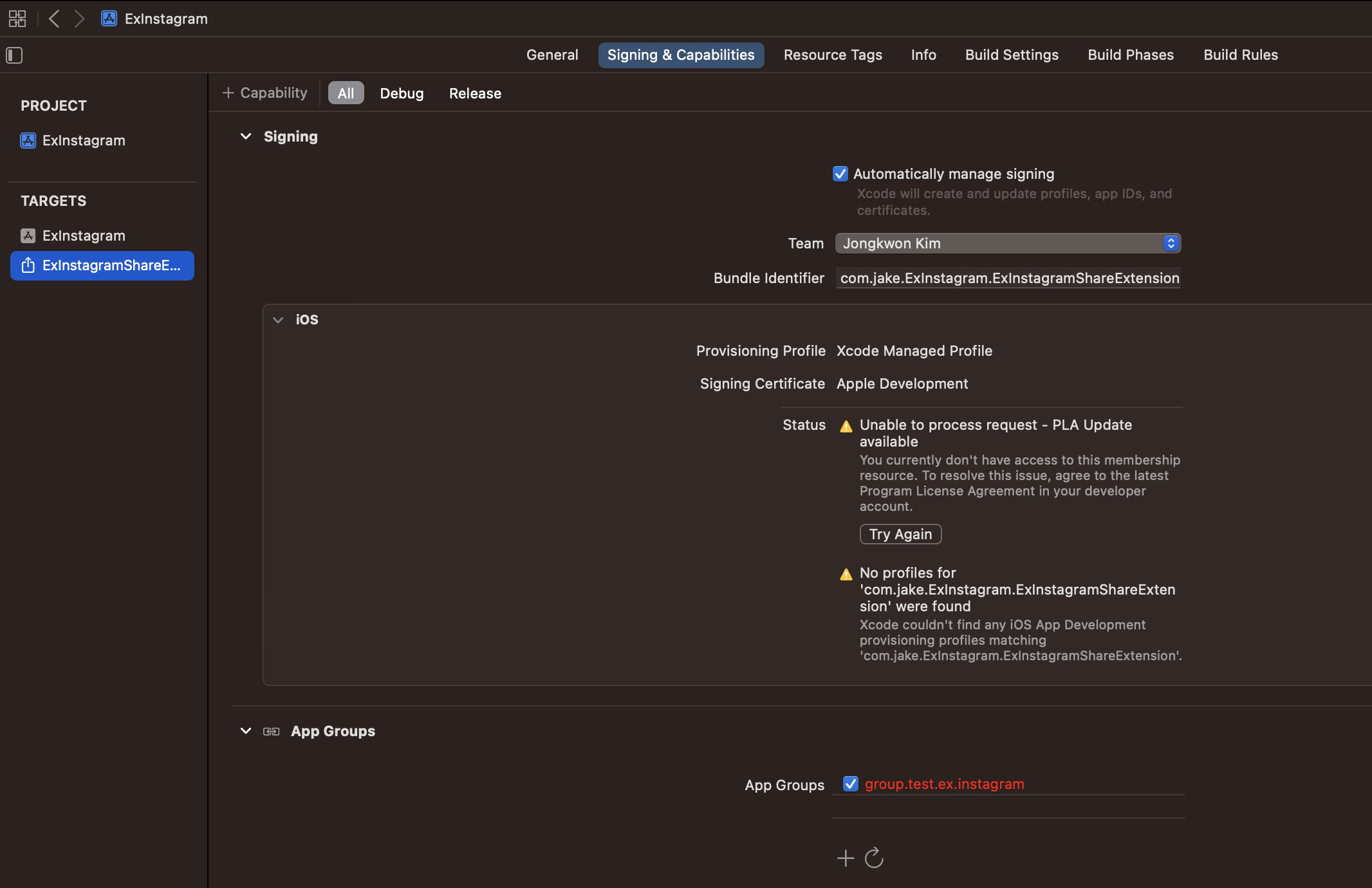The width and height of the screenshot is (1372, 888).
Task: Click the Bundle Identifier text field
Action: (1008, 278)
